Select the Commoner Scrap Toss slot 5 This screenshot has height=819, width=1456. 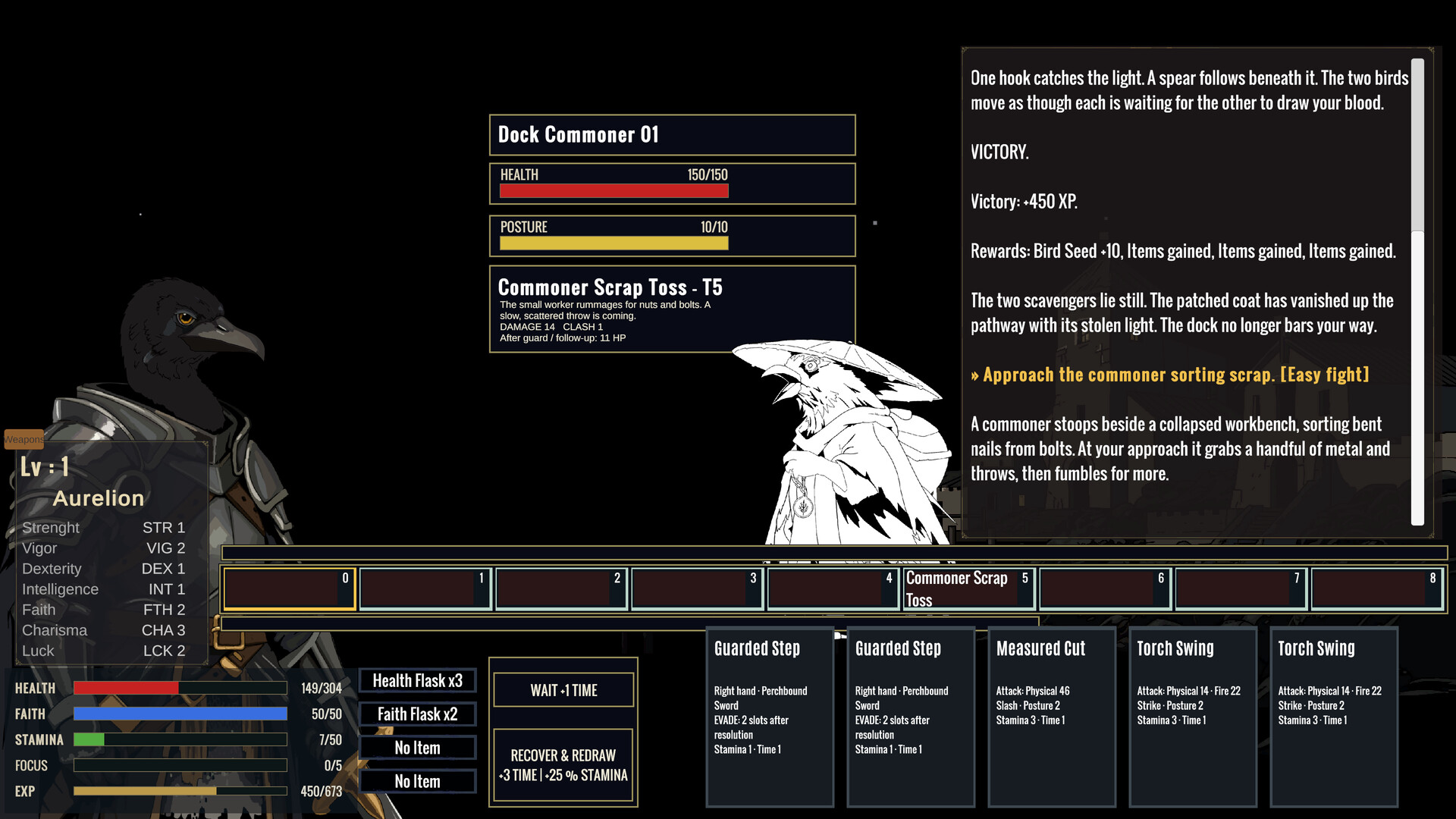pyautogui.click(x=969, y=588)
